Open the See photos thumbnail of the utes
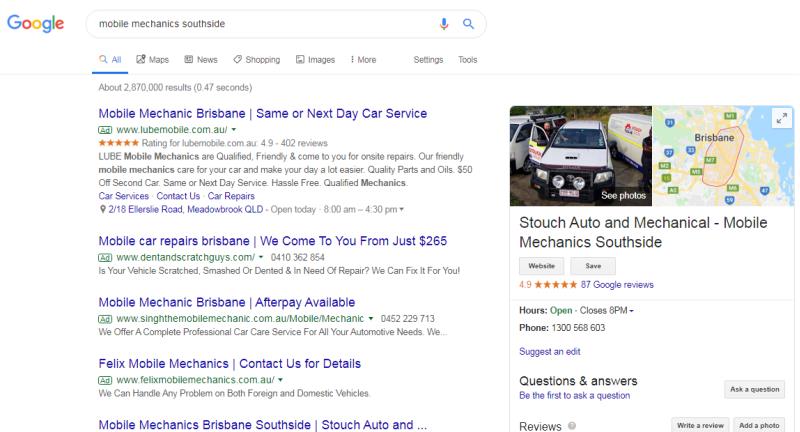The height and width of the screenshot is (432, 800). tap(581, 156)
